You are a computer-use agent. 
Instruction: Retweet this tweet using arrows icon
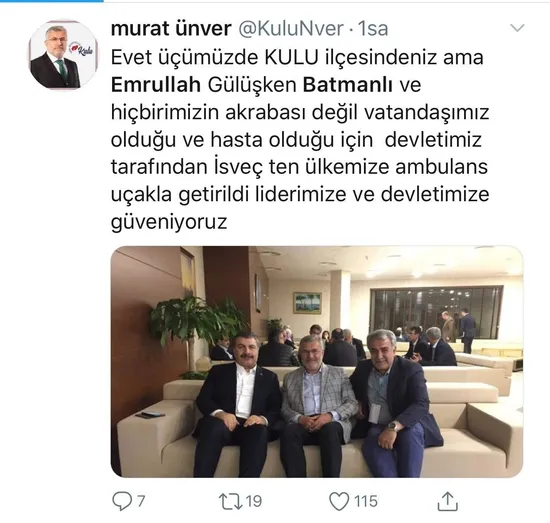coord(230,501)
